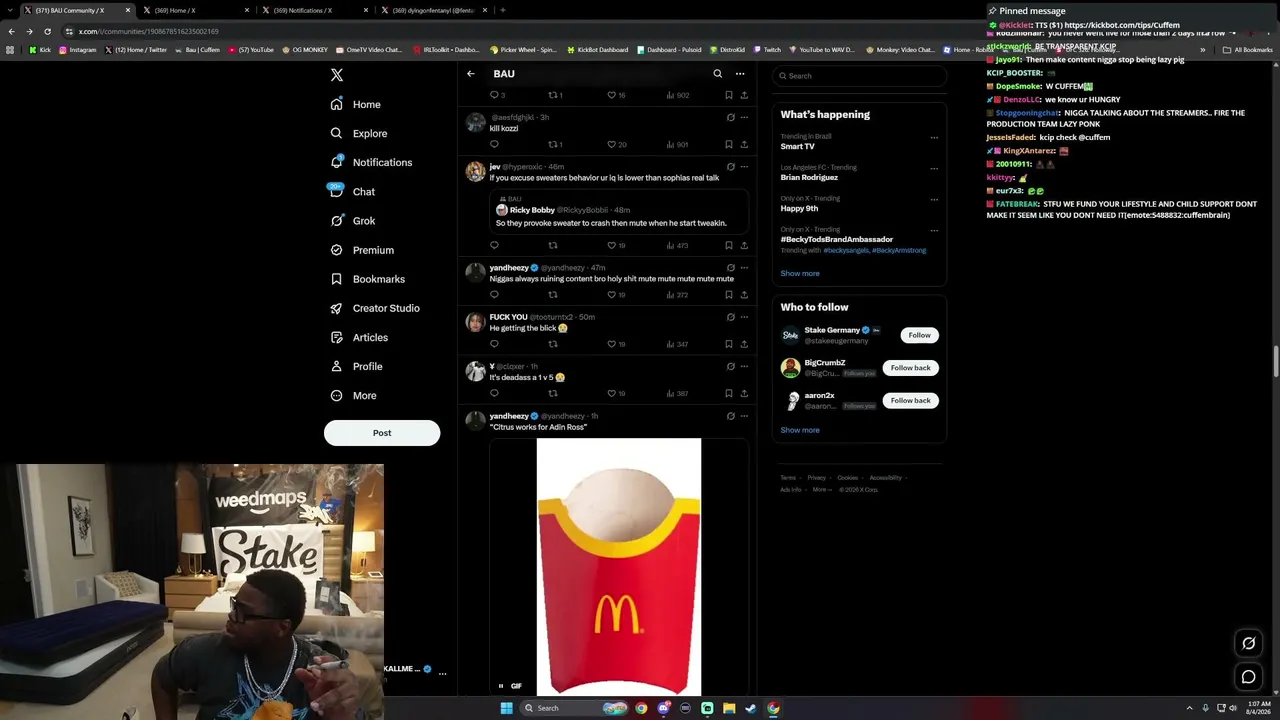Image resolution: width=1280 pixels, height=720 pixels.
Task: Ask Grok about aesfdghjkl's post
Action: [730, 117]
